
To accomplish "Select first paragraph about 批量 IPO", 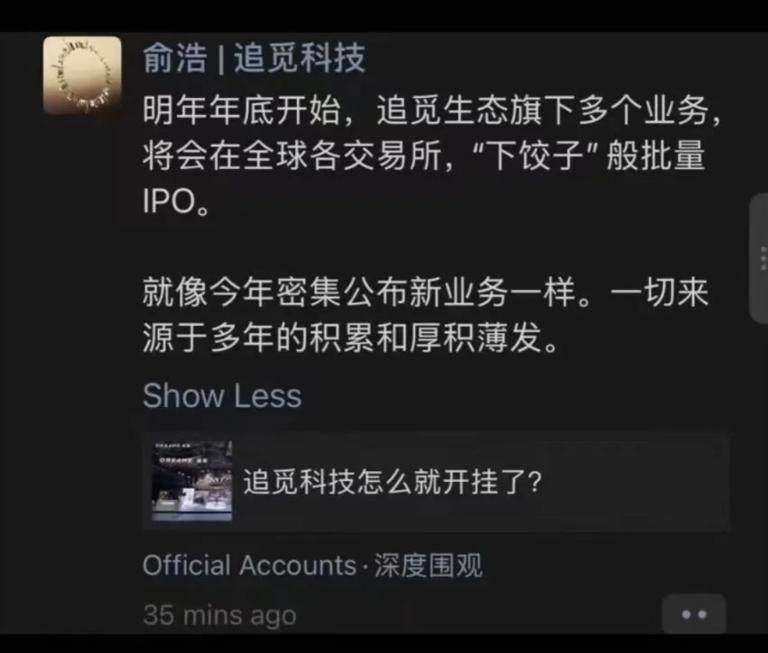I will (431, 155).
